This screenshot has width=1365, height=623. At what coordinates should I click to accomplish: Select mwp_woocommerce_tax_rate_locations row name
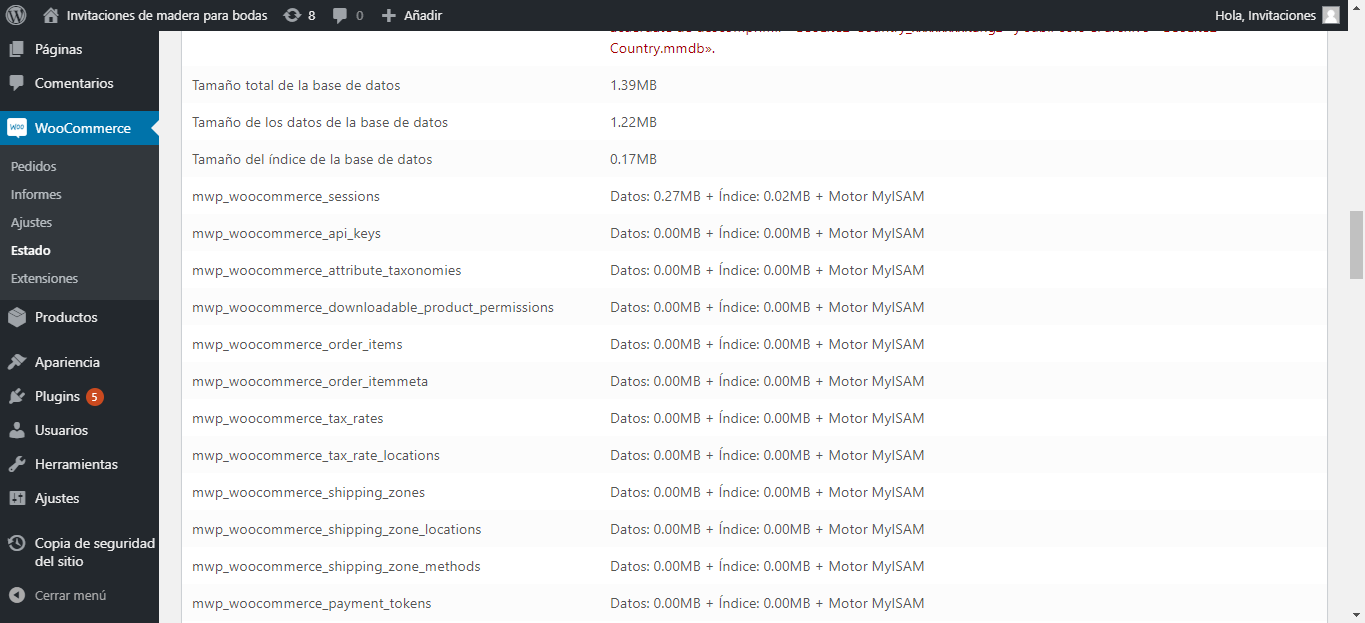point(316,455)
